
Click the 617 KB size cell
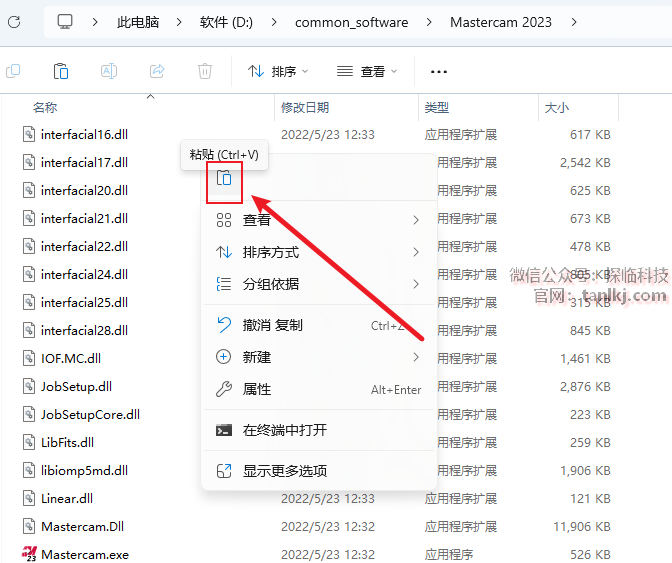(x=590, y=135)
